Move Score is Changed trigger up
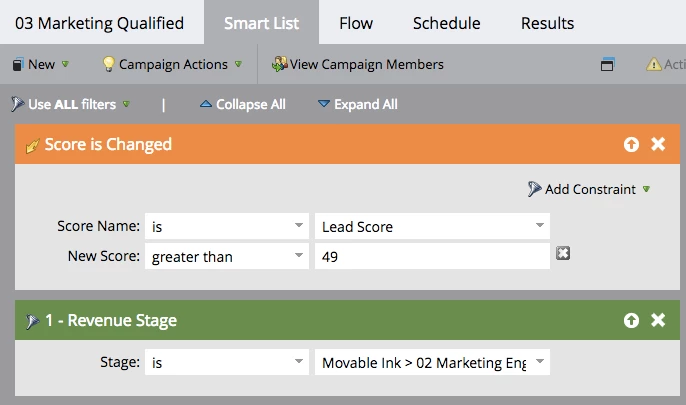 point(631,145)
